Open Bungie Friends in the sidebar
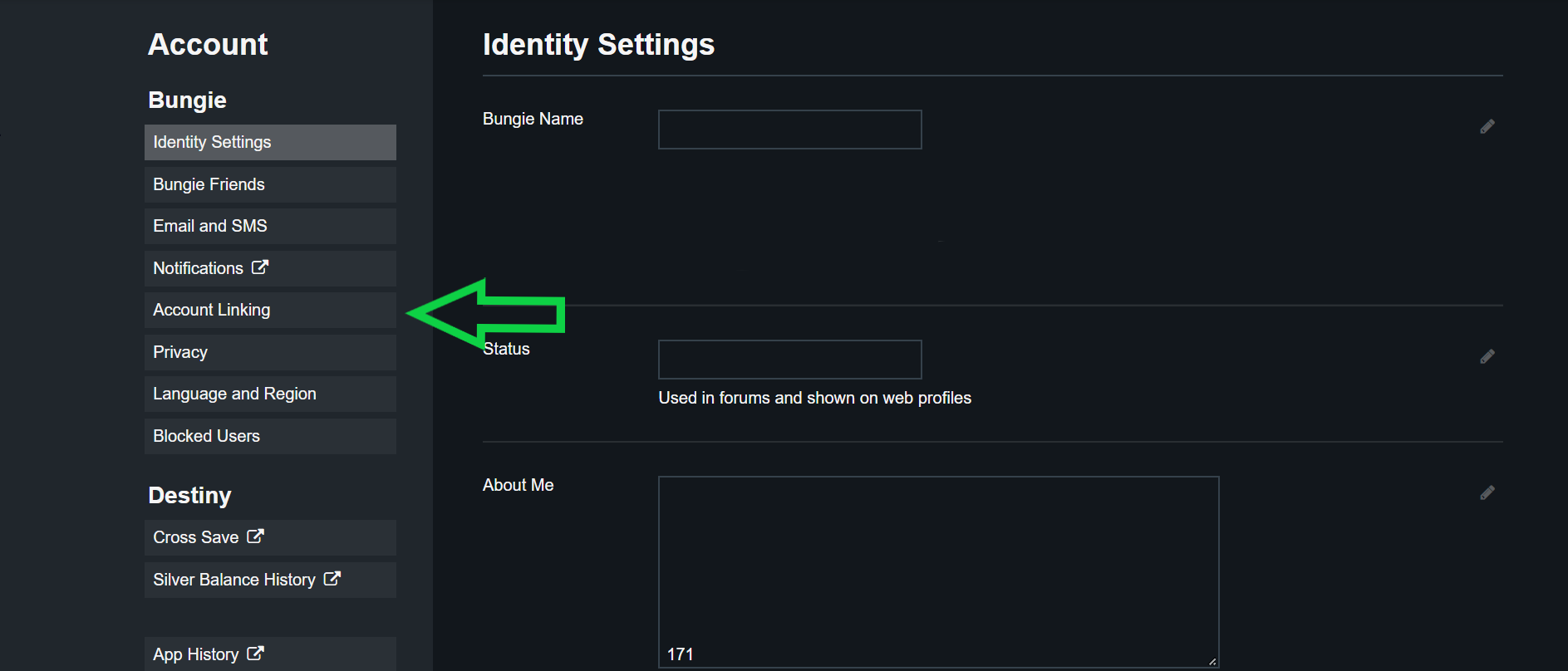This screenshot has width=1568, height=671. click(269, 184)
